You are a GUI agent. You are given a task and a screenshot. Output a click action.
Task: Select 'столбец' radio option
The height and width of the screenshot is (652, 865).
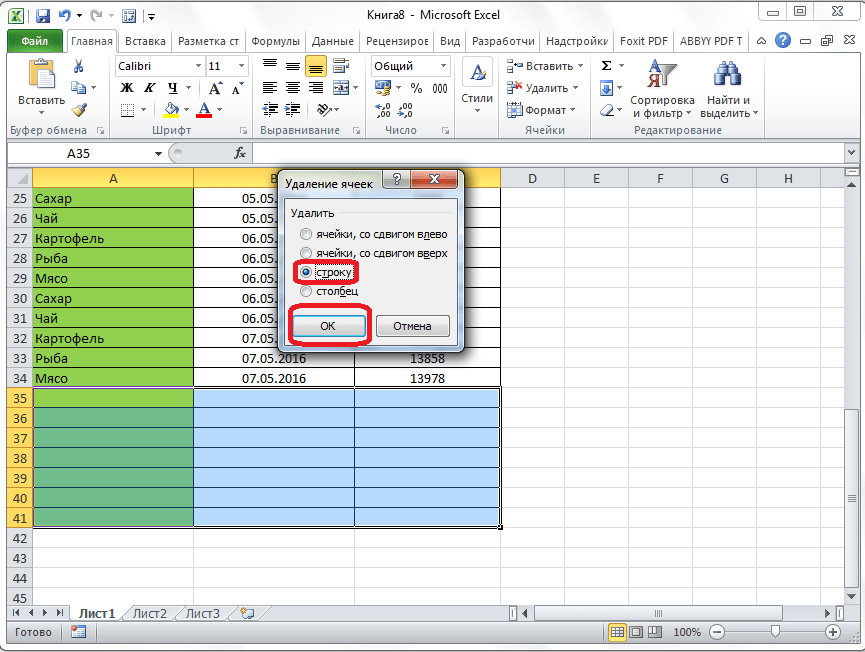(306, 291)
